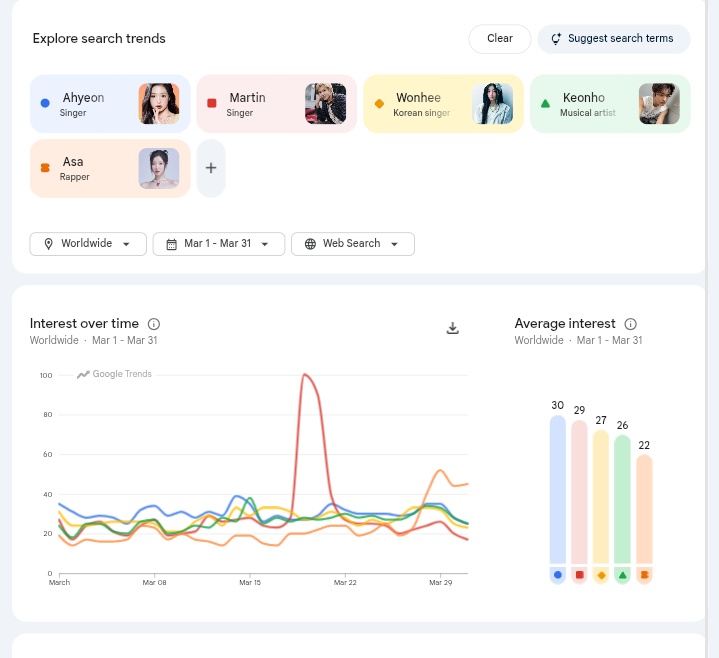
Task: Download the Interest over time chart
Action: point(452,328)
